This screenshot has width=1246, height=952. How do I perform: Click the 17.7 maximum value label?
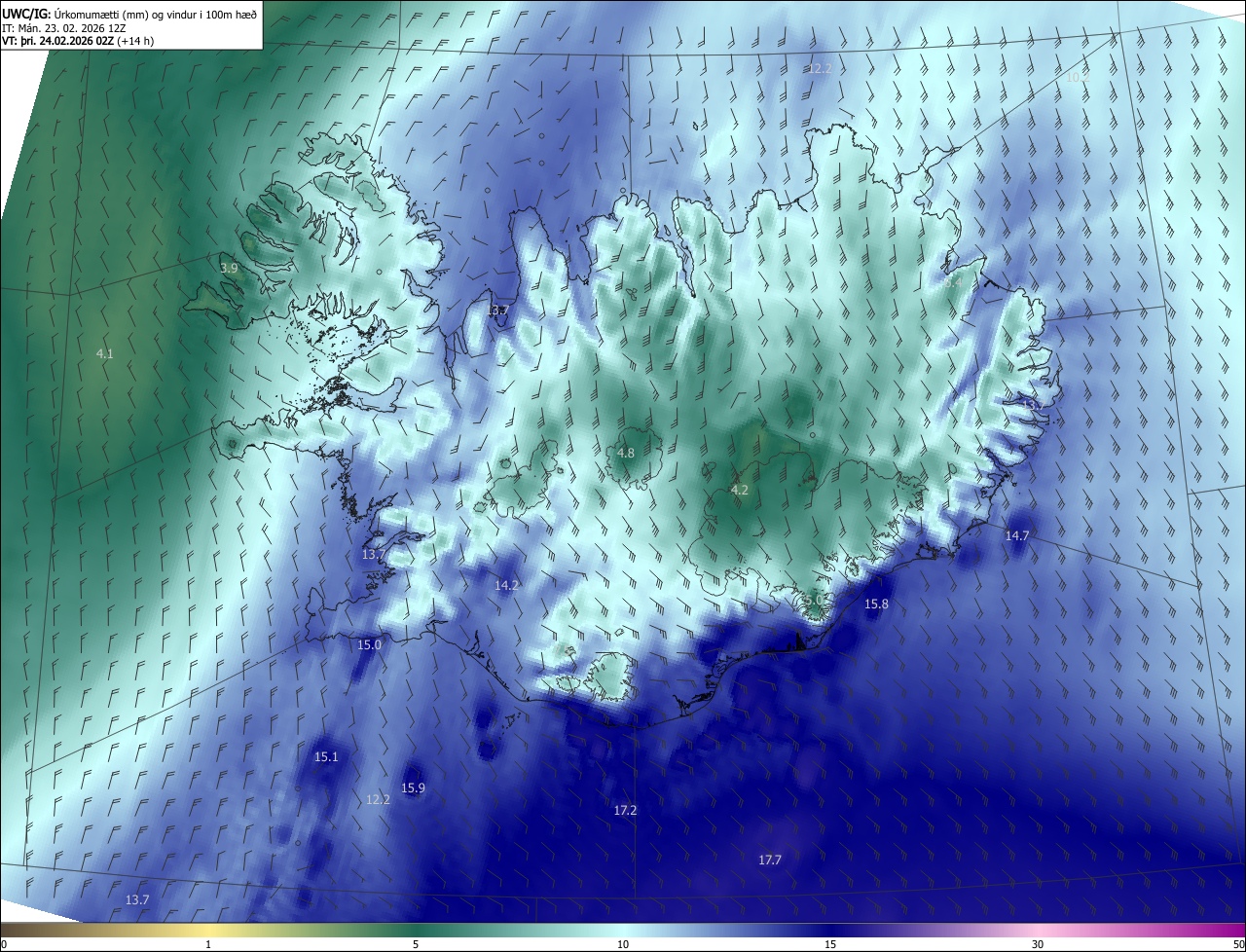[769, 860]
